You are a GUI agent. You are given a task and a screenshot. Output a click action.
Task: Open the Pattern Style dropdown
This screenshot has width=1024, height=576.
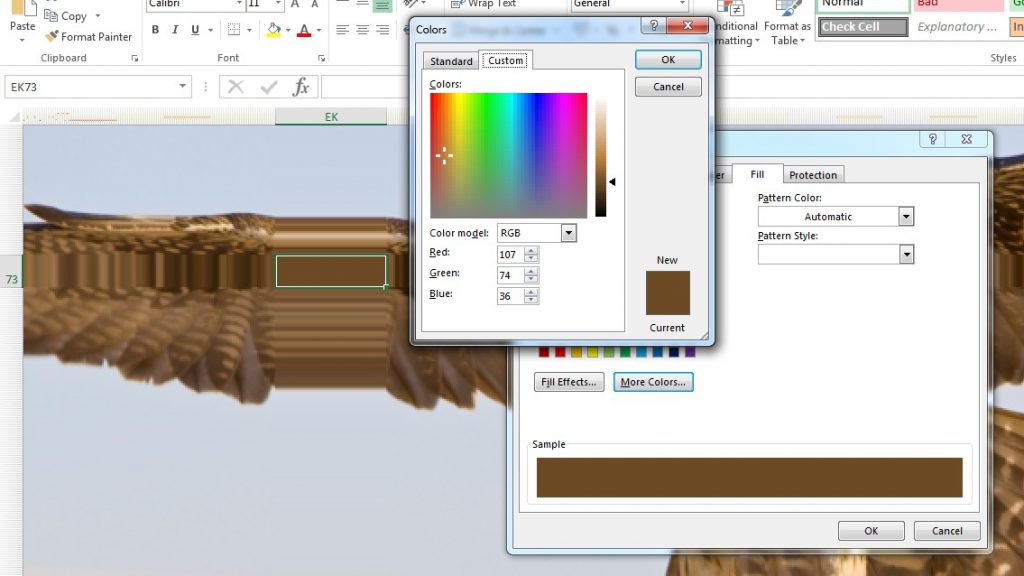point(907,253)
